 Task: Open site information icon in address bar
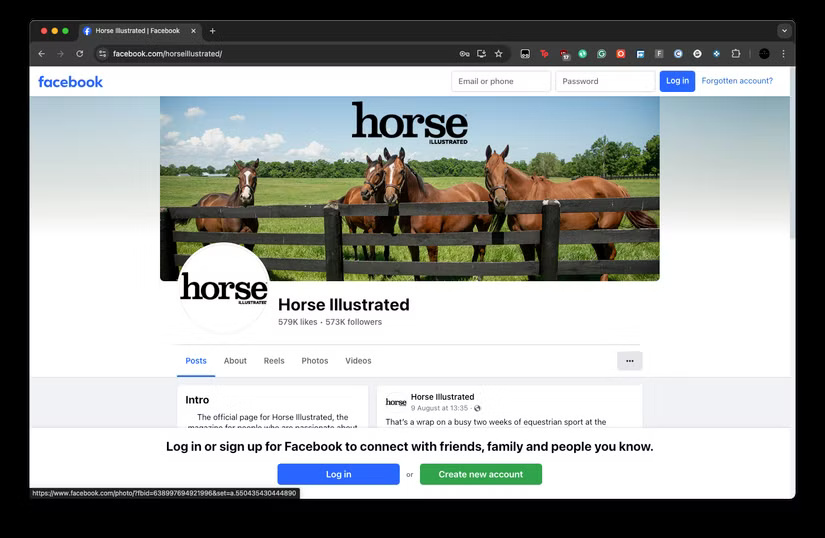pos(103,54)
